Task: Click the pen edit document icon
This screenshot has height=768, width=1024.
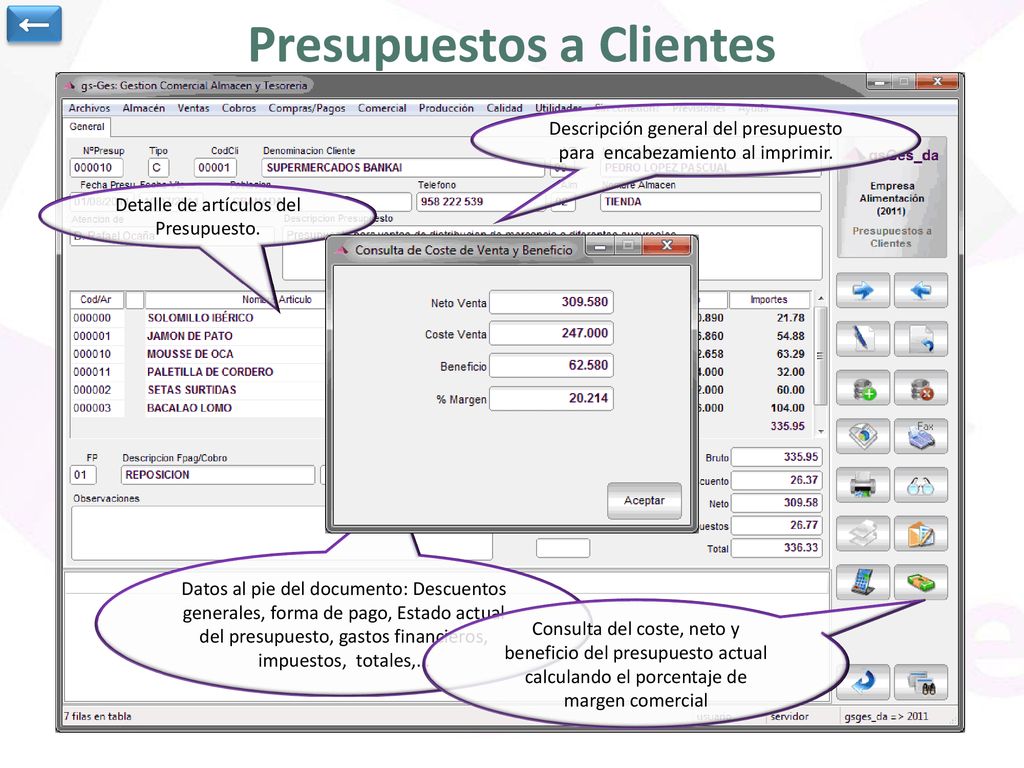Action: [863, 339]
